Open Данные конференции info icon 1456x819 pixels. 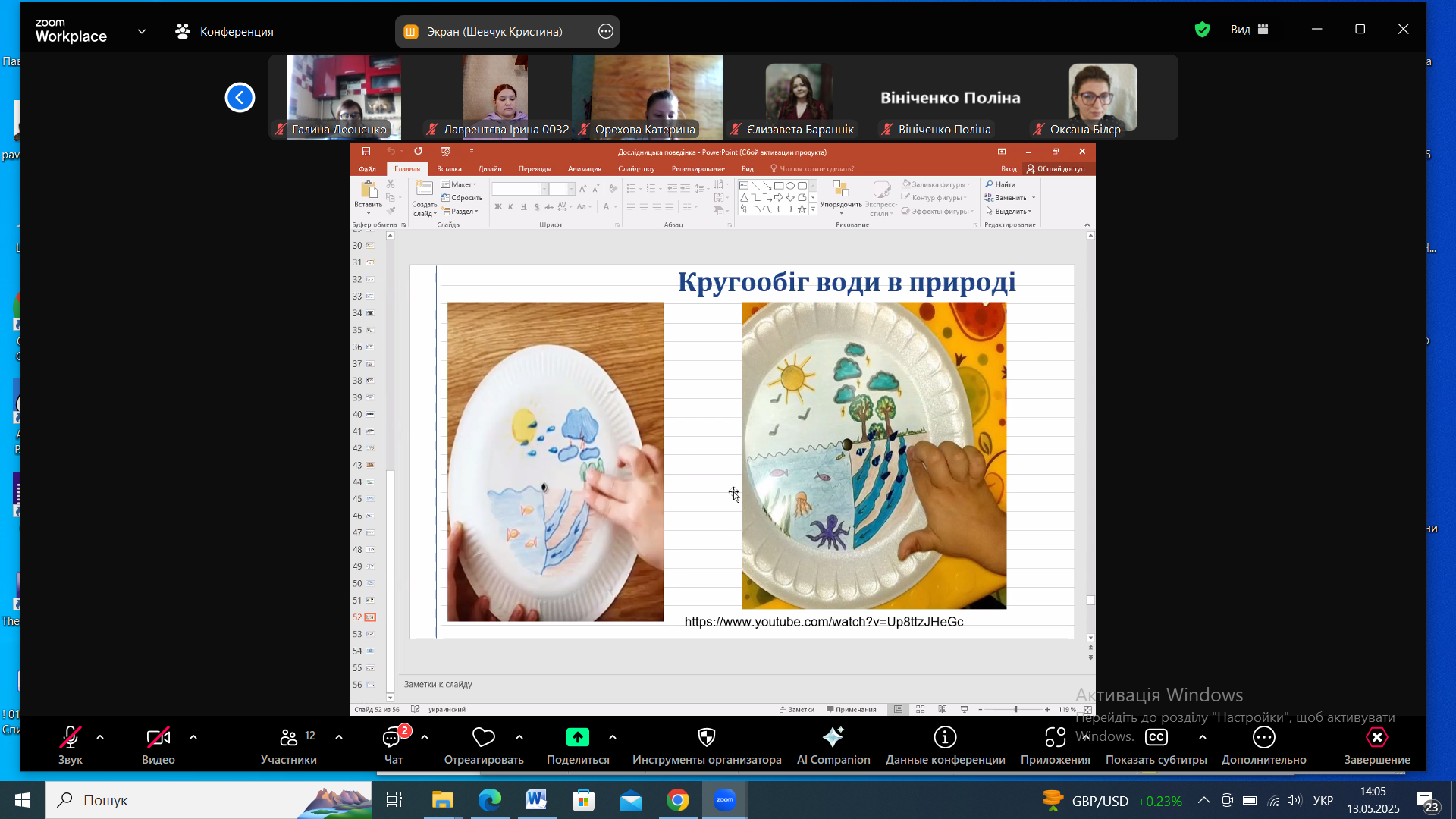click(x=945, y=737)
